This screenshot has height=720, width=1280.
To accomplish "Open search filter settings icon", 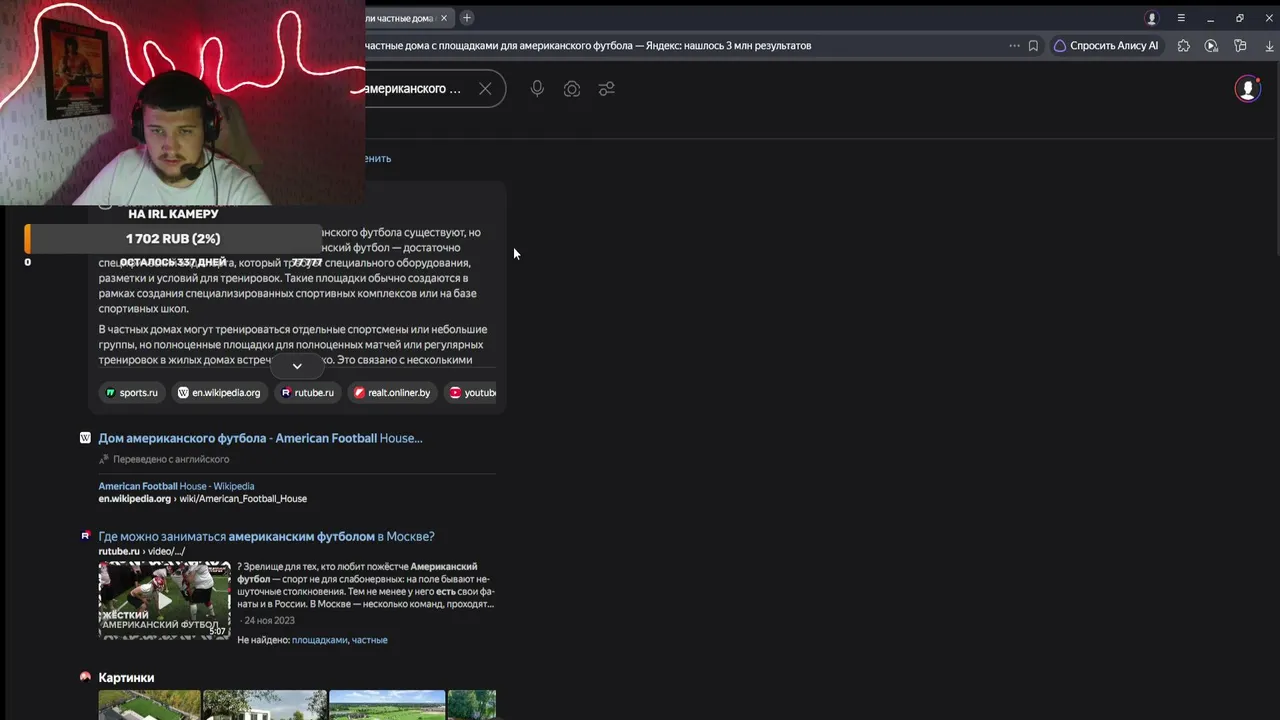I will [606, 89].
